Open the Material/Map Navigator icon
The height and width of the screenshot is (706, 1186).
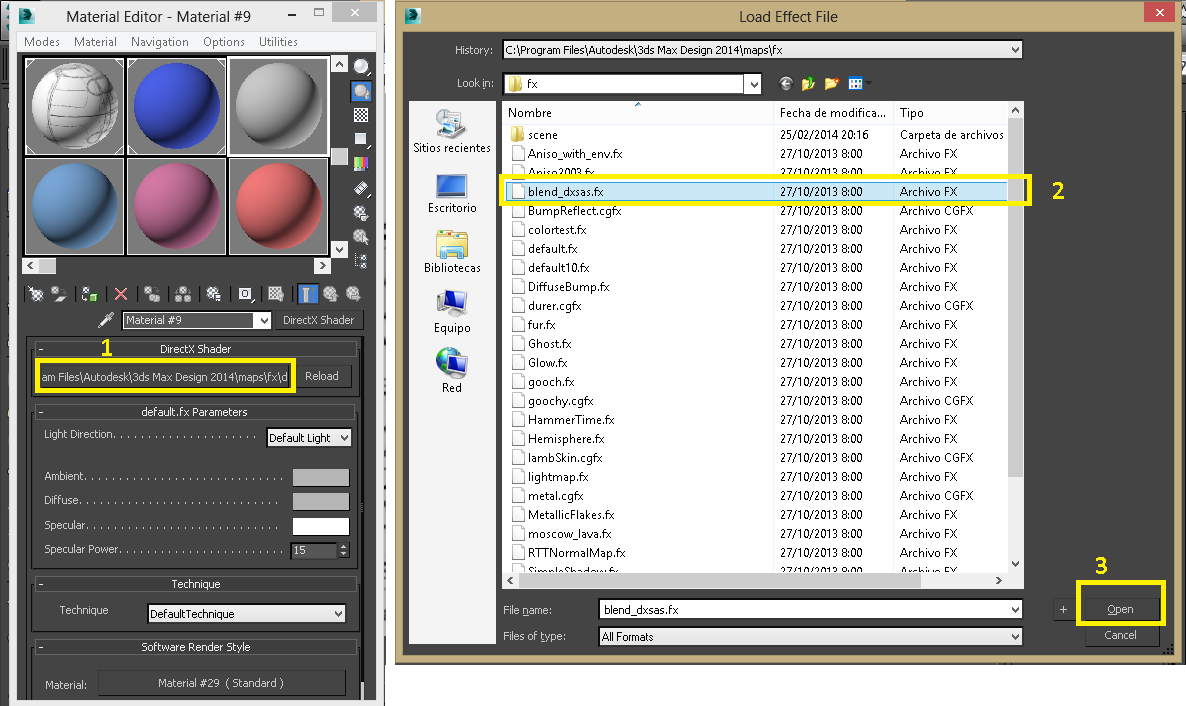(x=362, y=261)
